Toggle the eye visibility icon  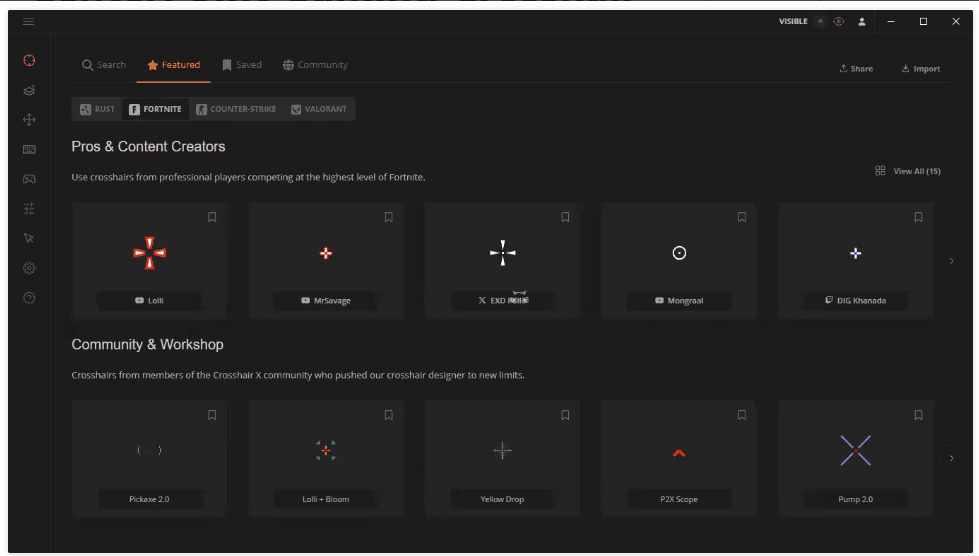click(x=839, y=22)
